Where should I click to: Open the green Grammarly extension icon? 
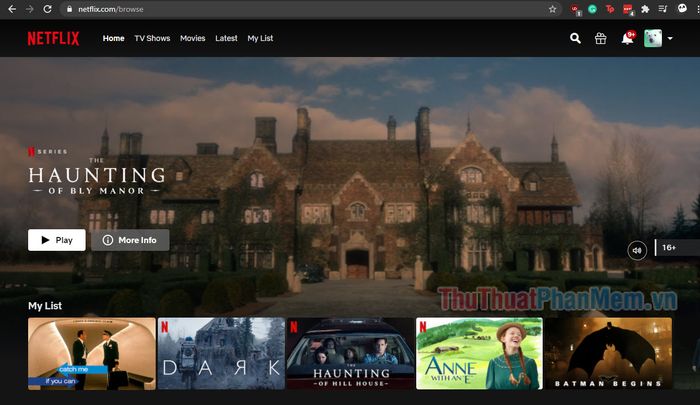(592, 9)
